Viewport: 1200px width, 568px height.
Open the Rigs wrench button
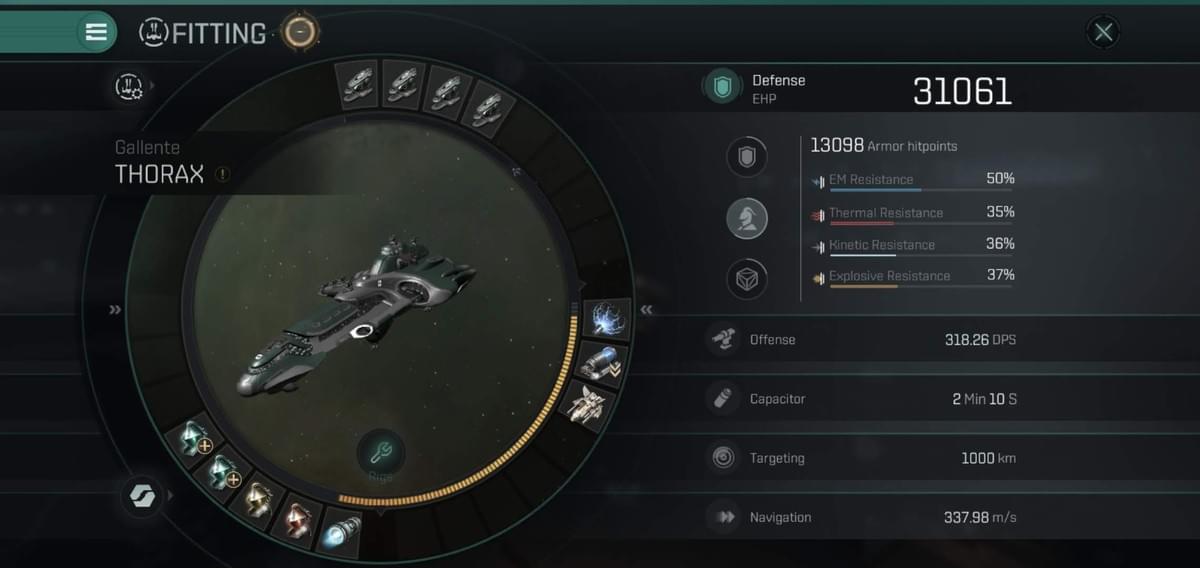pos(380,455)
